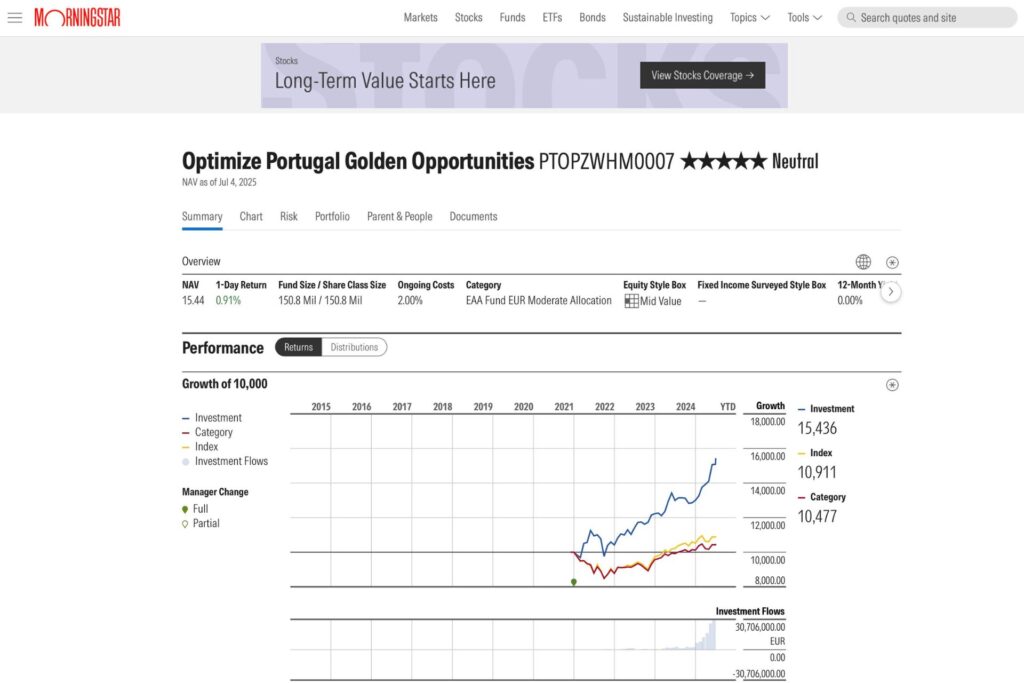This screenshot has width=1024, height=683.
Task: Expand the Tools dropdown
Action: [x=804, y=18]
